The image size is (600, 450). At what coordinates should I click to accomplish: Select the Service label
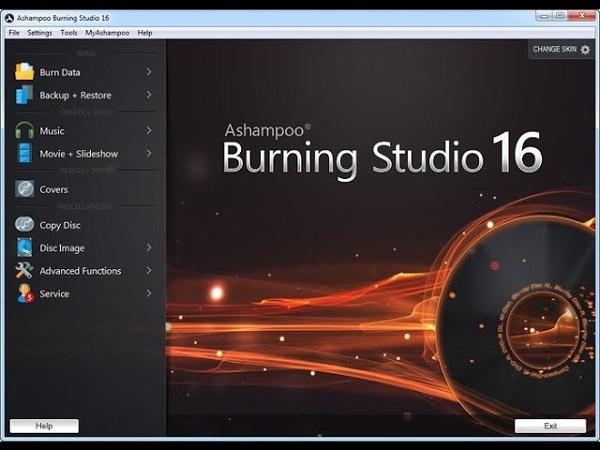pyautogui.click(x=54, y=294)
